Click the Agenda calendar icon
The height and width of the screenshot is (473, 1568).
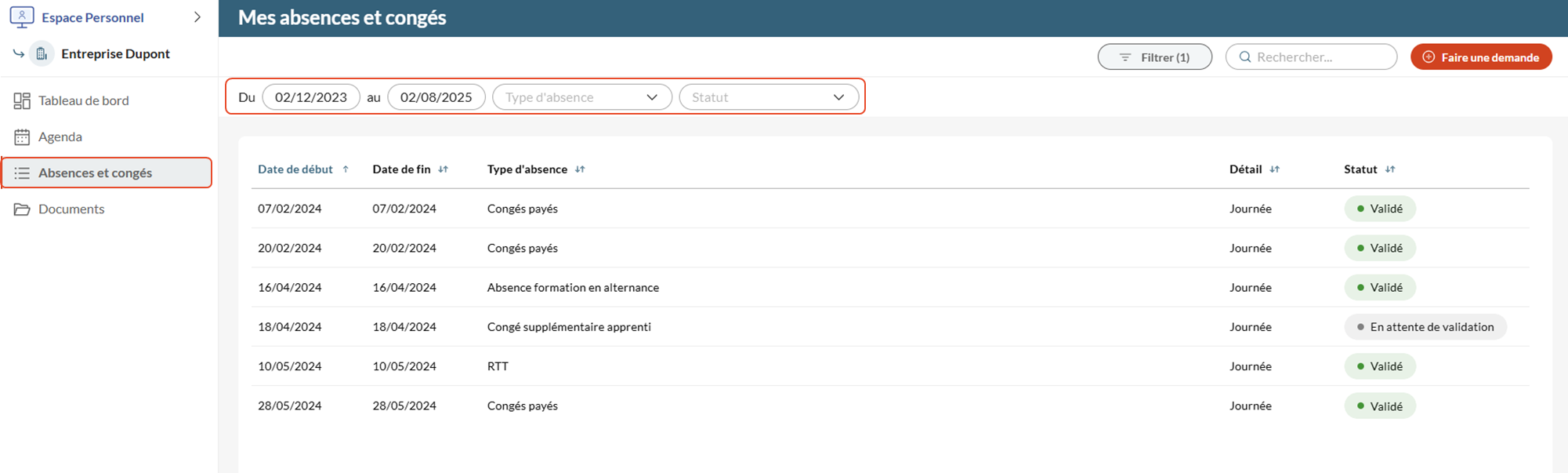pyautogui.click(x=22, y=136)
